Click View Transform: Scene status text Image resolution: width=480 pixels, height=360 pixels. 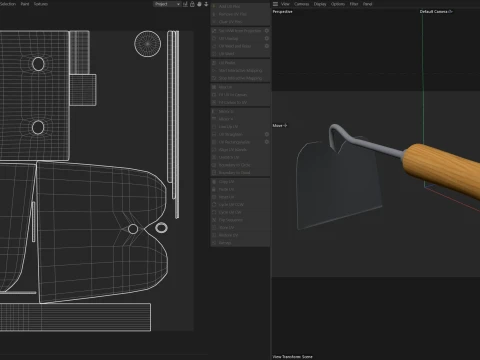tap(293, 357)
